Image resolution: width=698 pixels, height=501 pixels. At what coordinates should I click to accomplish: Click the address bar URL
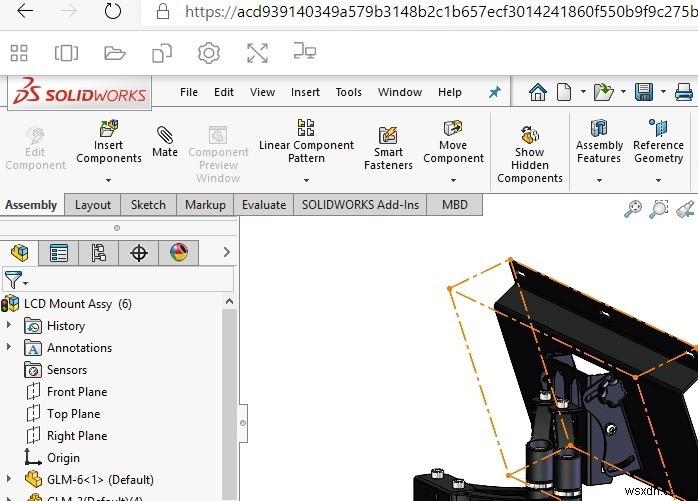(441, 12)
